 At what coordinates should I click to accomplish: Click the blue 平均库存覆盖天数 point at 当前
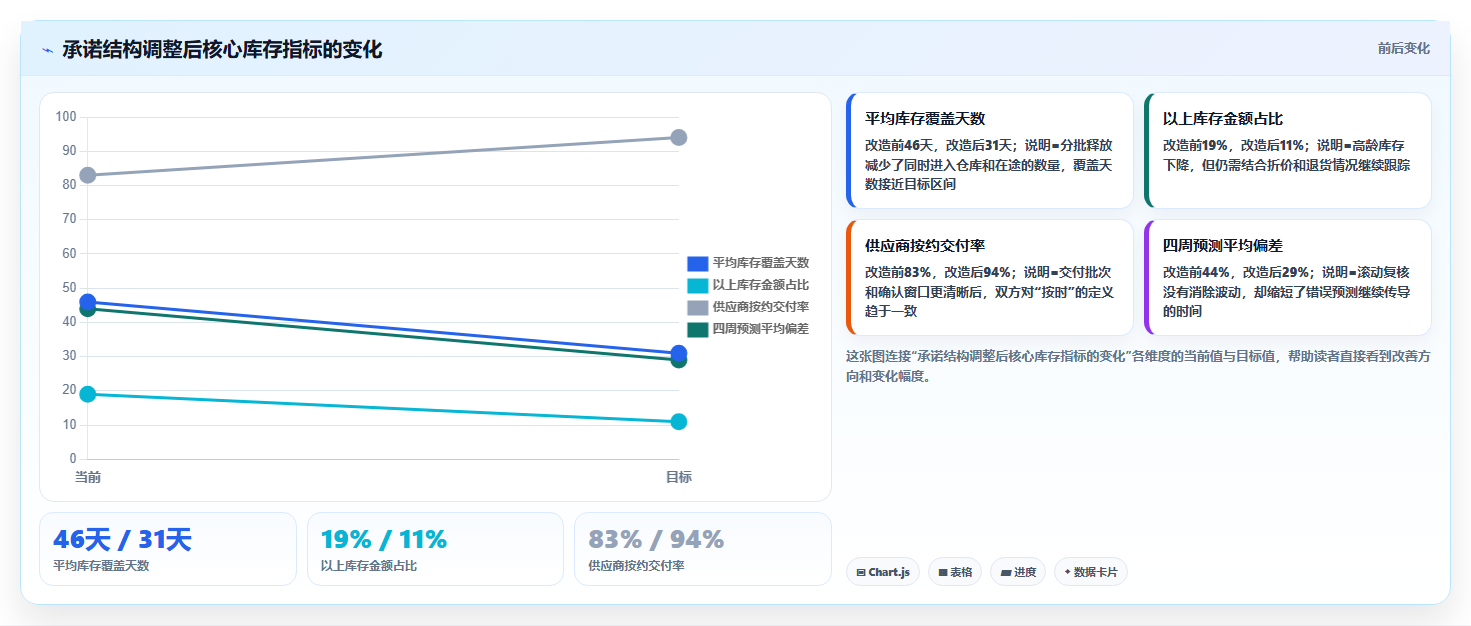pos(88,302)
